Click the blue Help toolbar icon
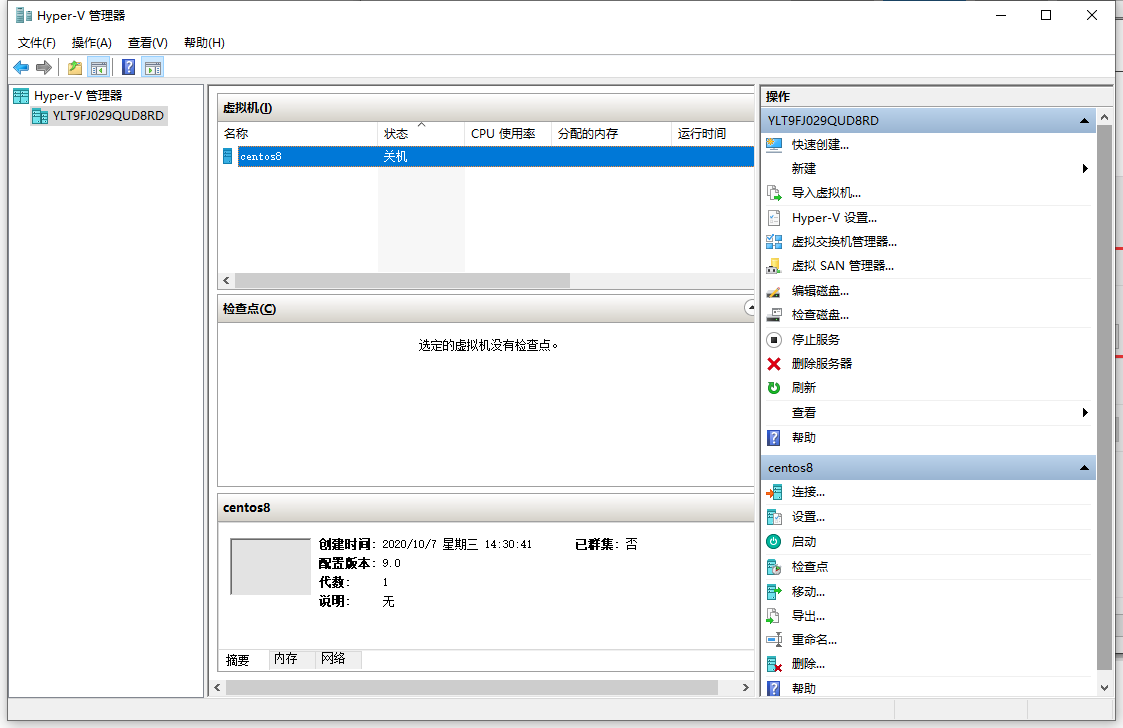This screenshot has width=1123, height=728. pyautogui.click(x=128, y=68)
